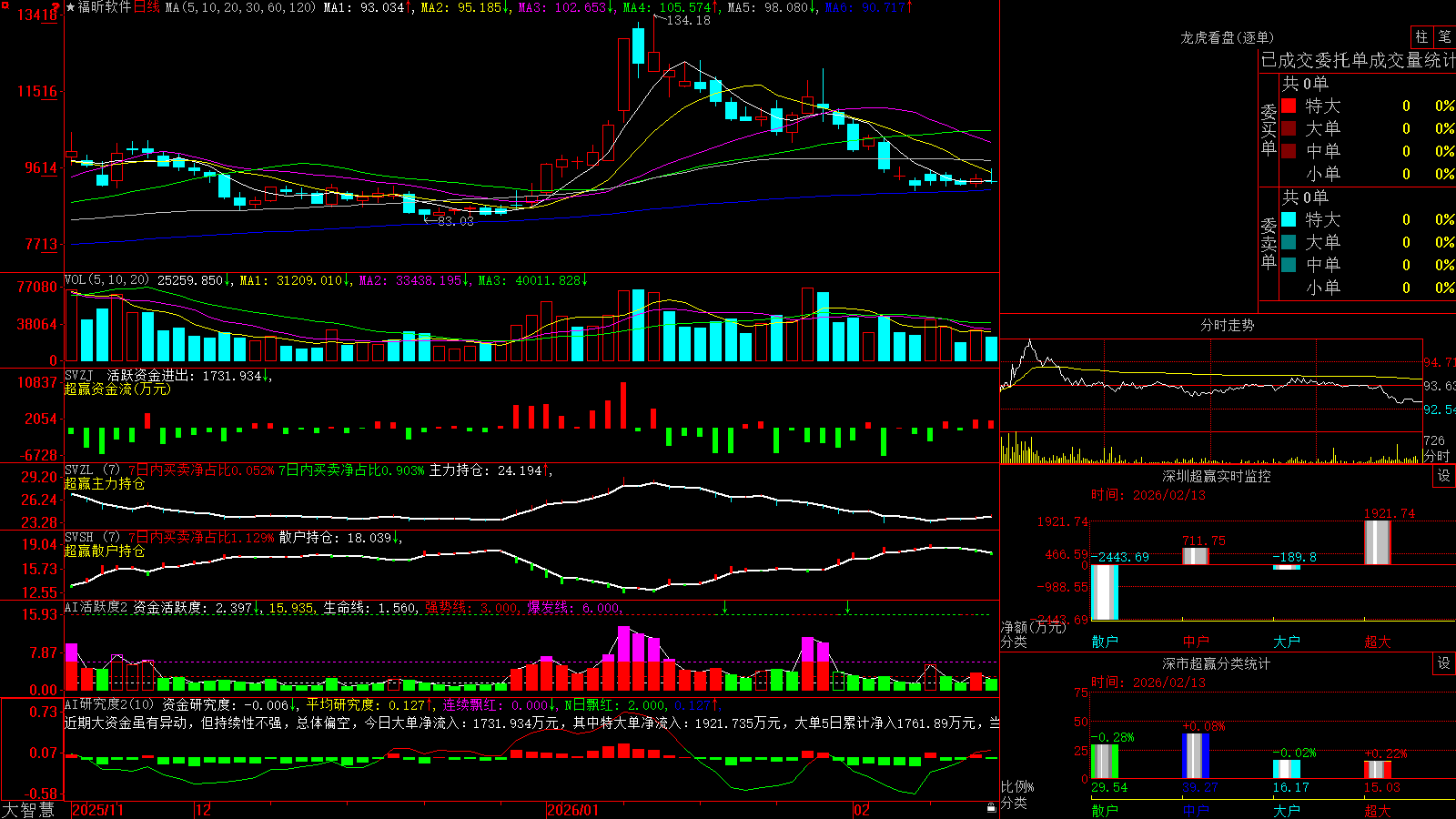Click the 分时走势 panel title
This screenshot has height=819, width=1456.
pos(1227,325)
